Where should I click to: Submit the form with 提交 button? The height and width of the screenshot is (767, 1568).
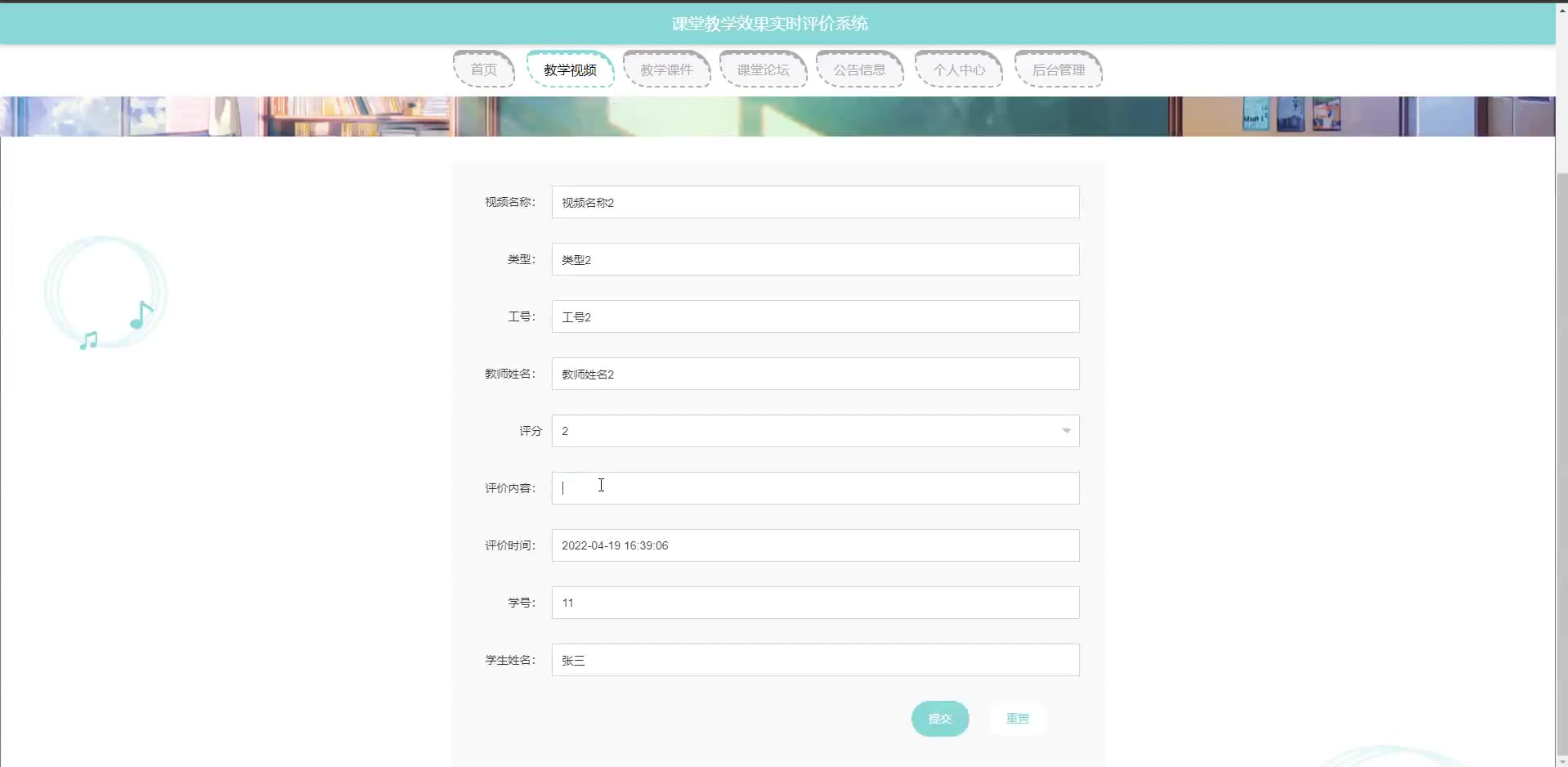(940, 719)
